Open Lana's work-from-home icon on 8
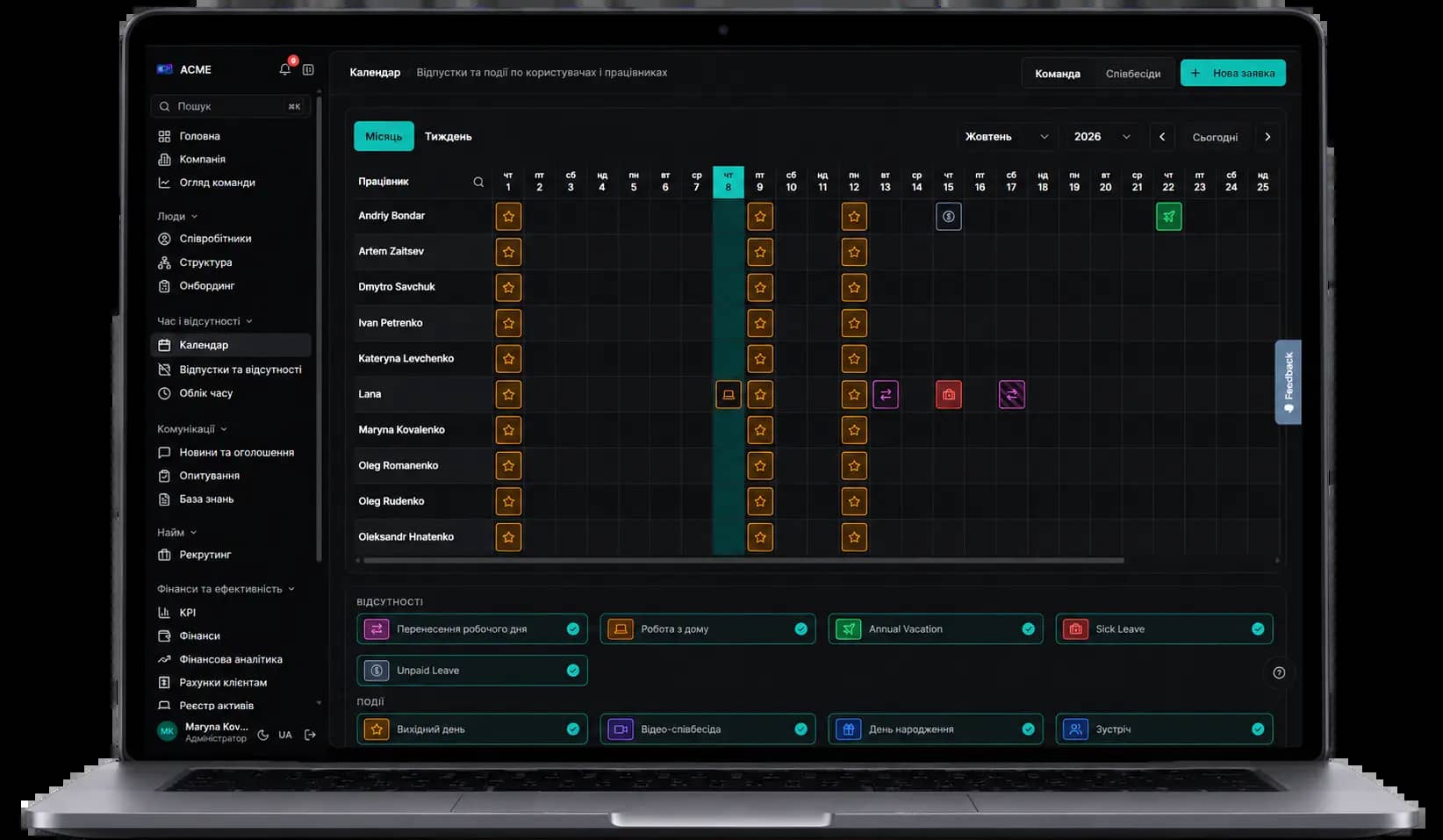 729,395
